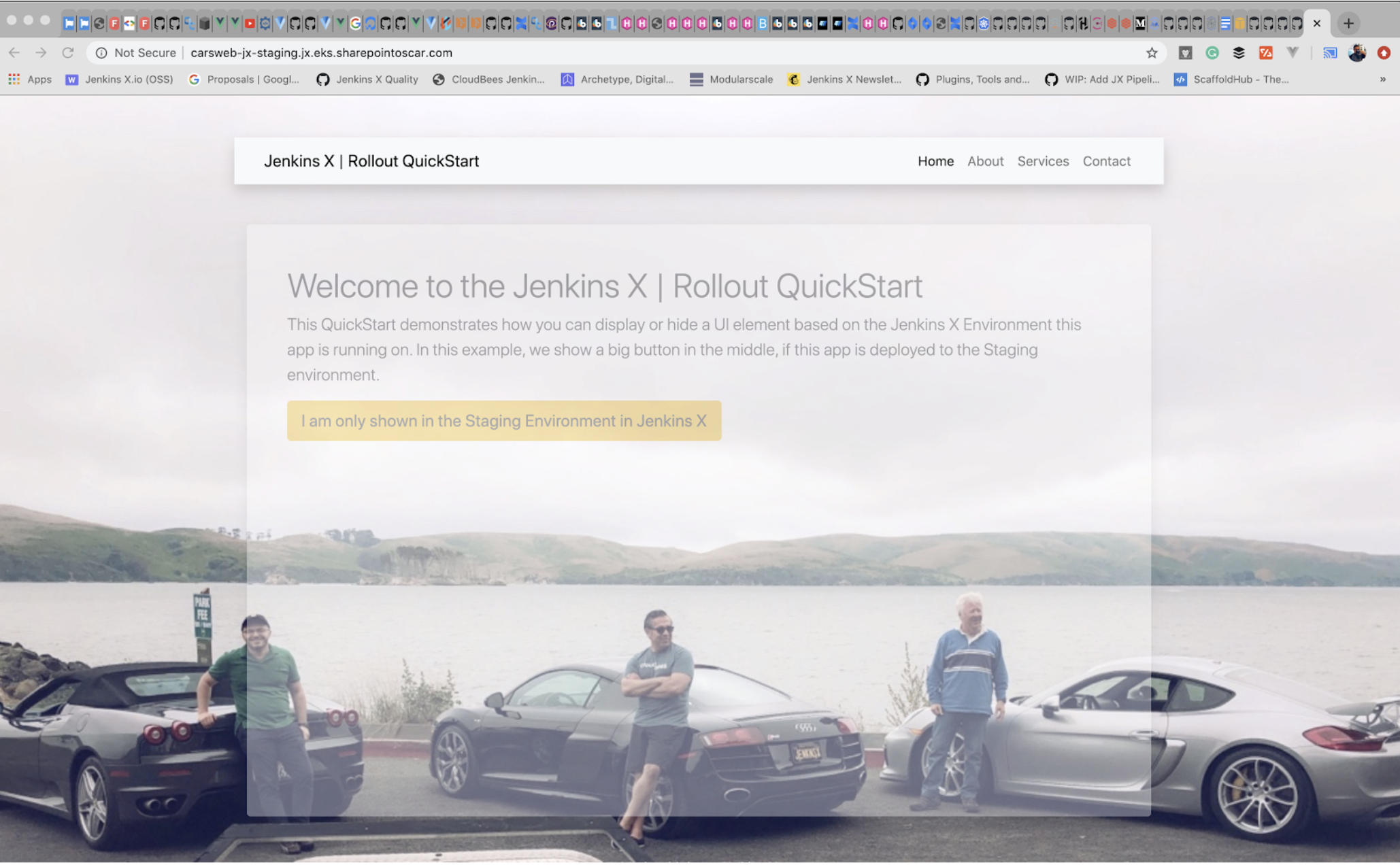The image size is (1400, 865).
Task: Click the Jenkins X | Rollout QuickStart brand
Action: tap(371, 161)
